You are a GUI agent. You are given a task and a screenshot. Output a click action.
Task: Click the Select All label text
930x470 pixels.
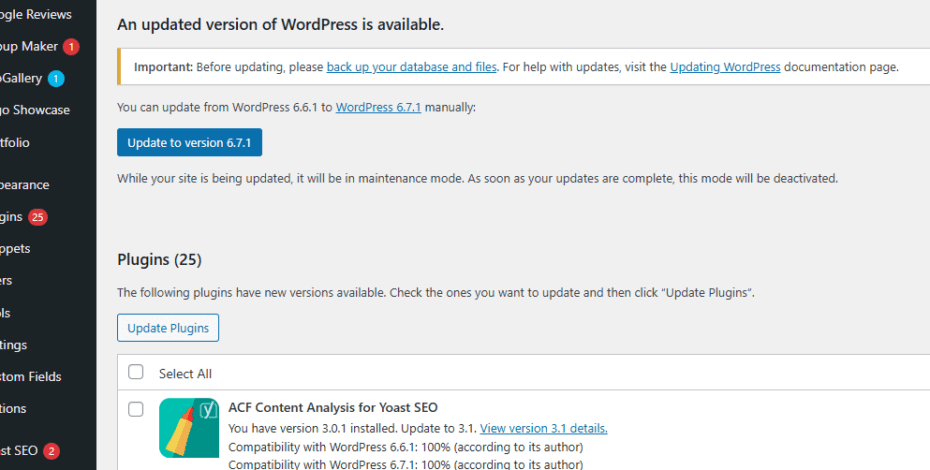click(x=185, y=374)
